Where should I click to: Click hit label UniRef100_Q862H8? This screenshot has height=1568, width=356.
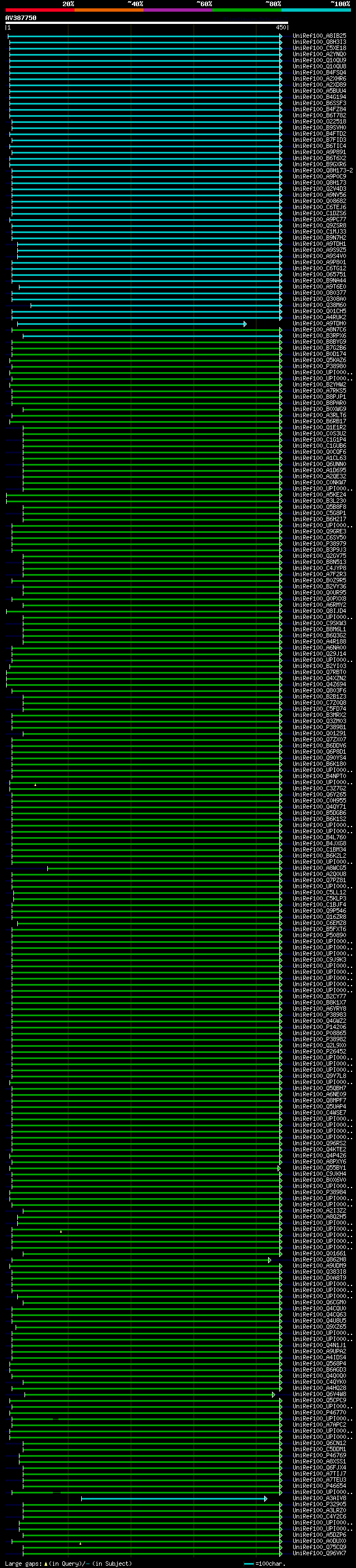(319, 1259)
